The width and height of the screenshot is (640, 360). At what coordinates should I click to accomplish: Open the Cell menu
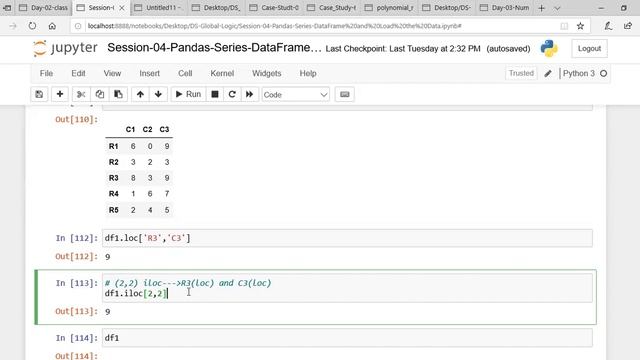(x=185, y=73)
